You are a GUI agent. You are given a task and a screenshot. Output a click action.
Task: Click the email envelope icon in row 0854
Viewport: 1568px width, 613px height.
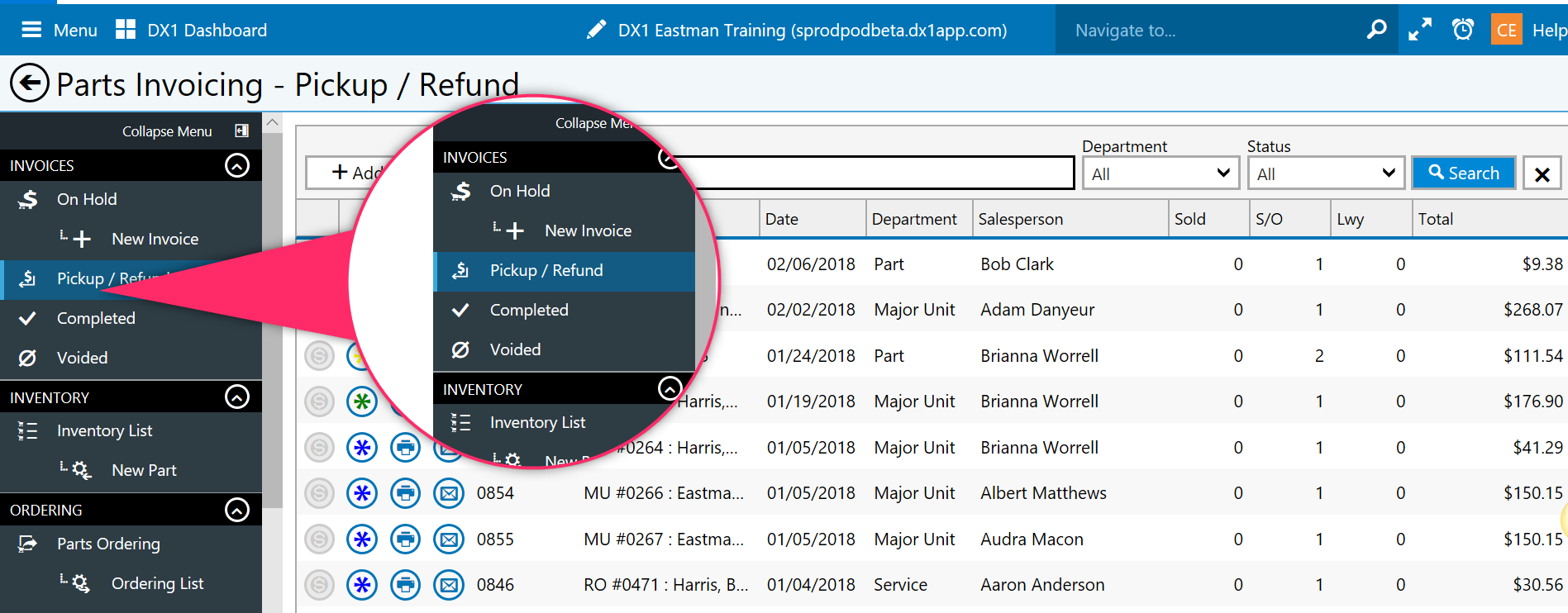(x=449, y=493)
